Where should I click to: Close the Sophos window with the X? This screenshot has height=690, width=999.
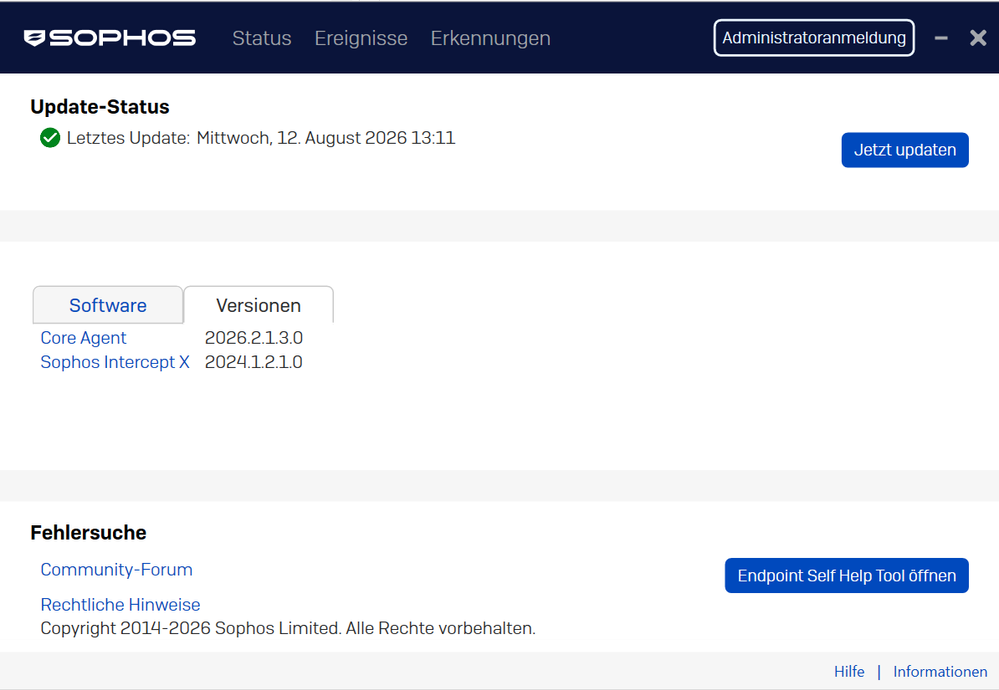pyautogui.click(x=978, y=38)
